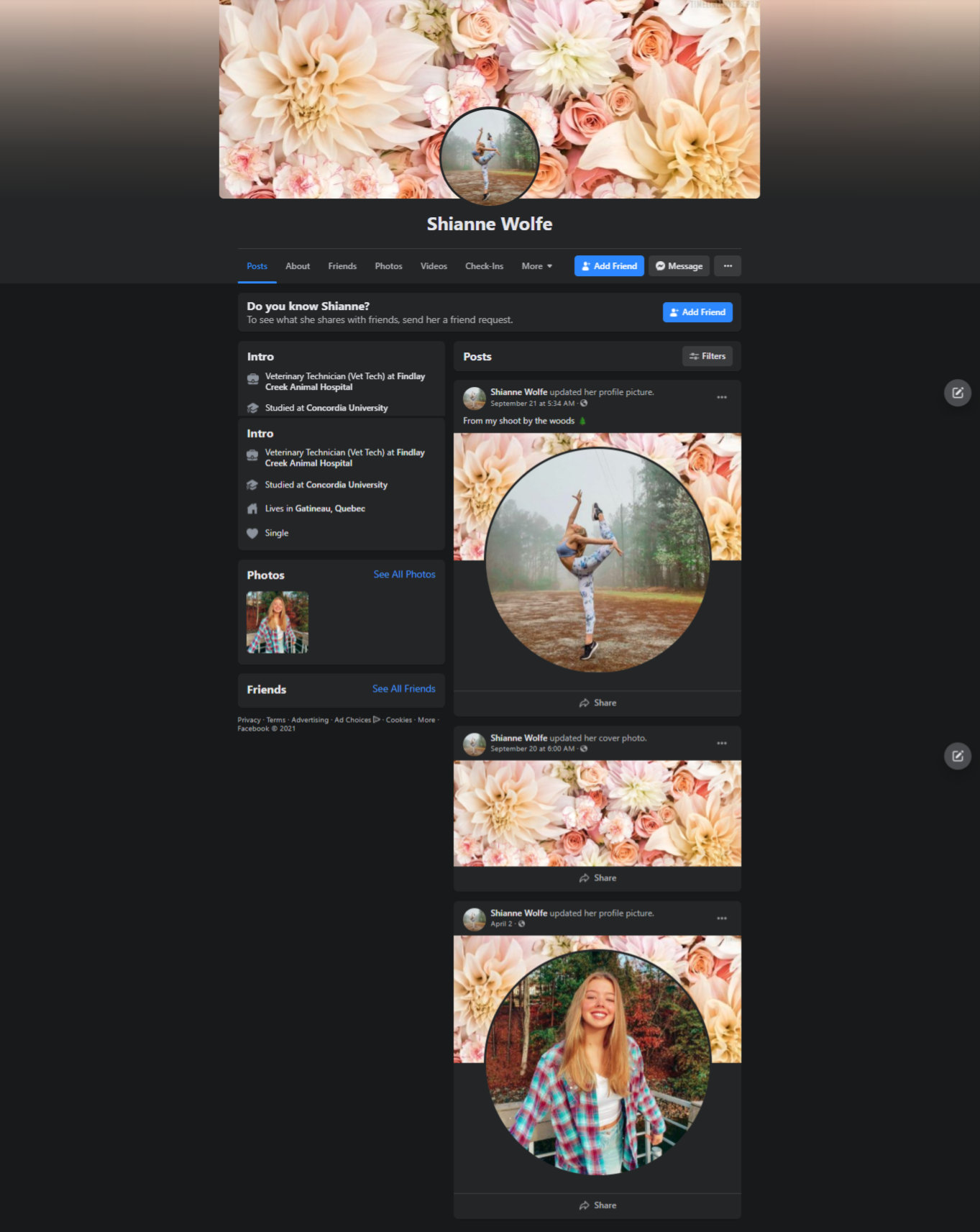Click the Ad Choices footer link

click(357, 720)
